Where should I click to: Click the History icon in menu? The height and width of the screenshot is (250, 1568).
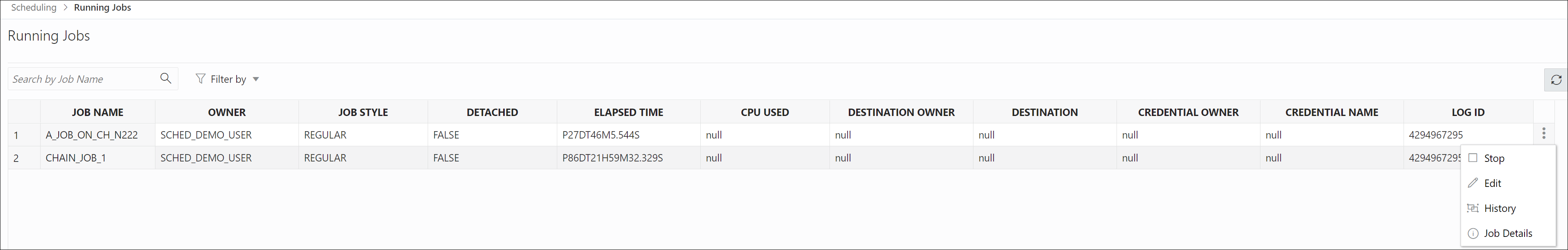pyautogui.click(x=1473, y=208)
